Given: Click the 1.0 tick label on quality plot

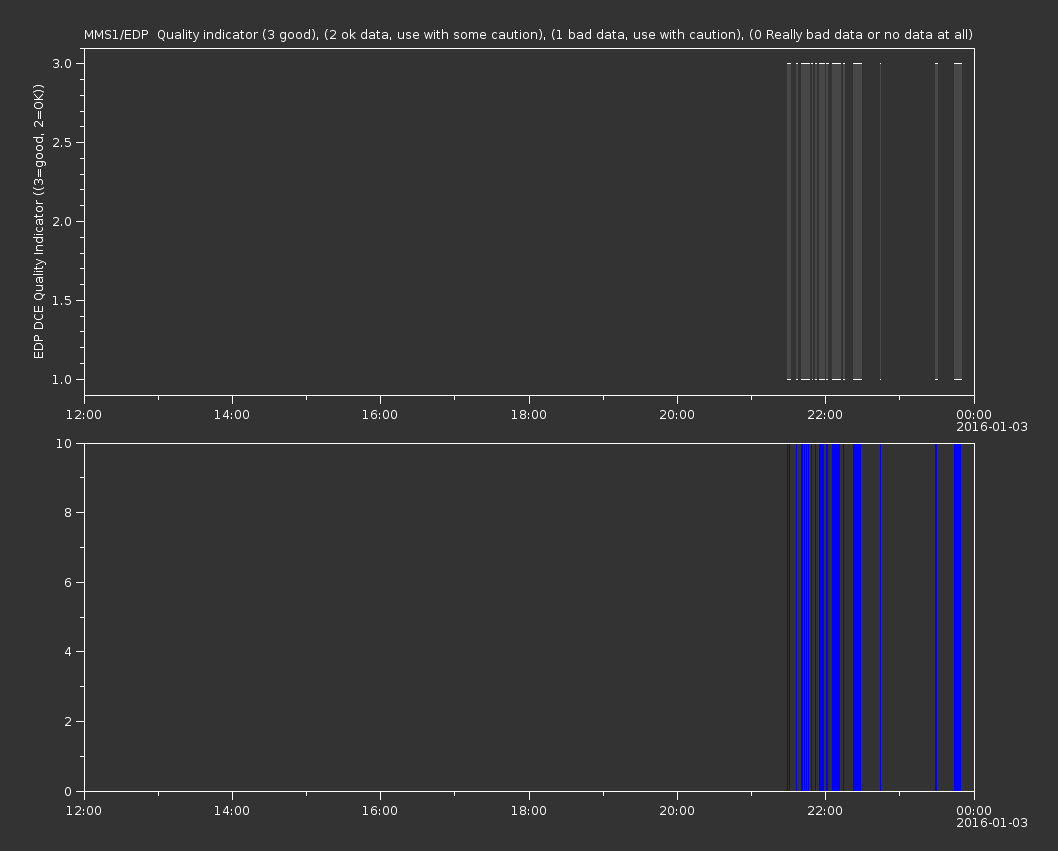Looking at the screenshot, I should click(x=62, y=379).
